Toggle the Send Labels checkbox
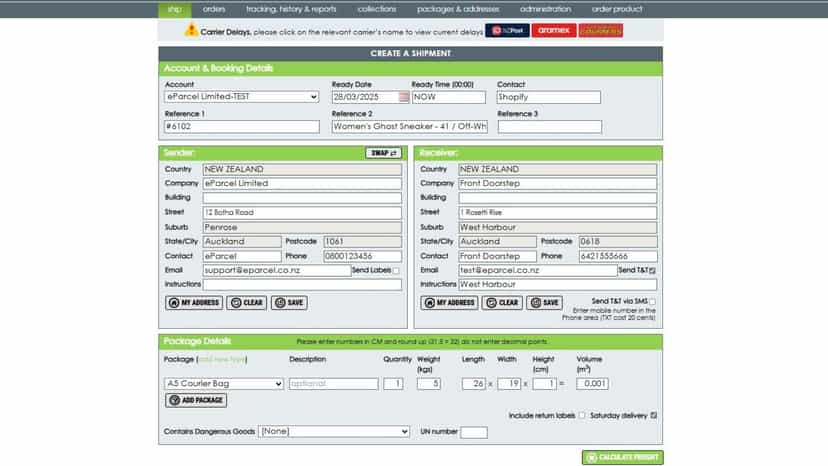 pos(396,271)
